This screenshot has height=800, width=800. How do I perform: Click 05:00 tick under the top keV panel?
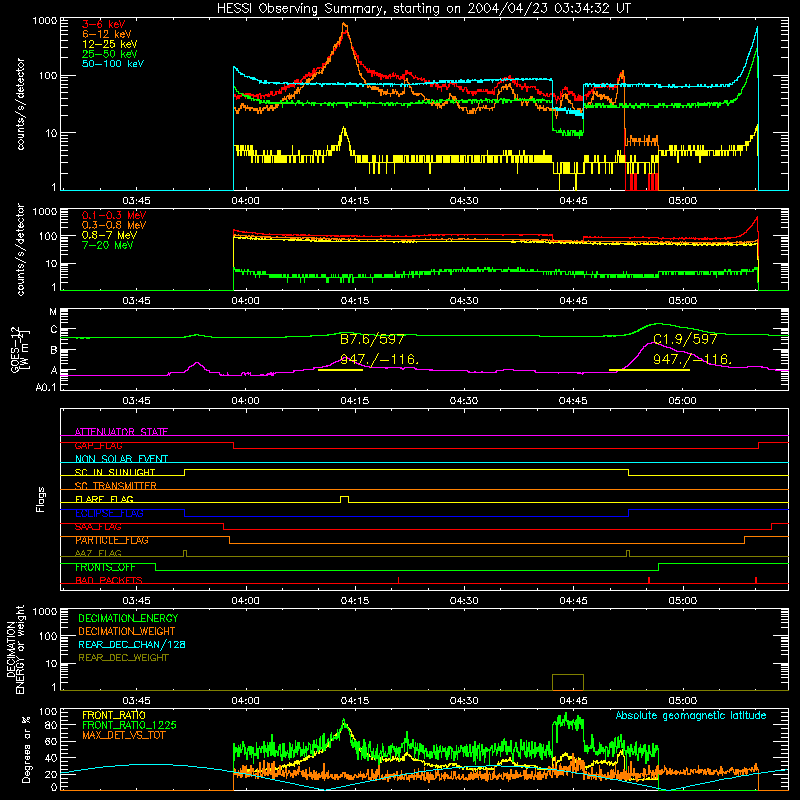[683, 201]
